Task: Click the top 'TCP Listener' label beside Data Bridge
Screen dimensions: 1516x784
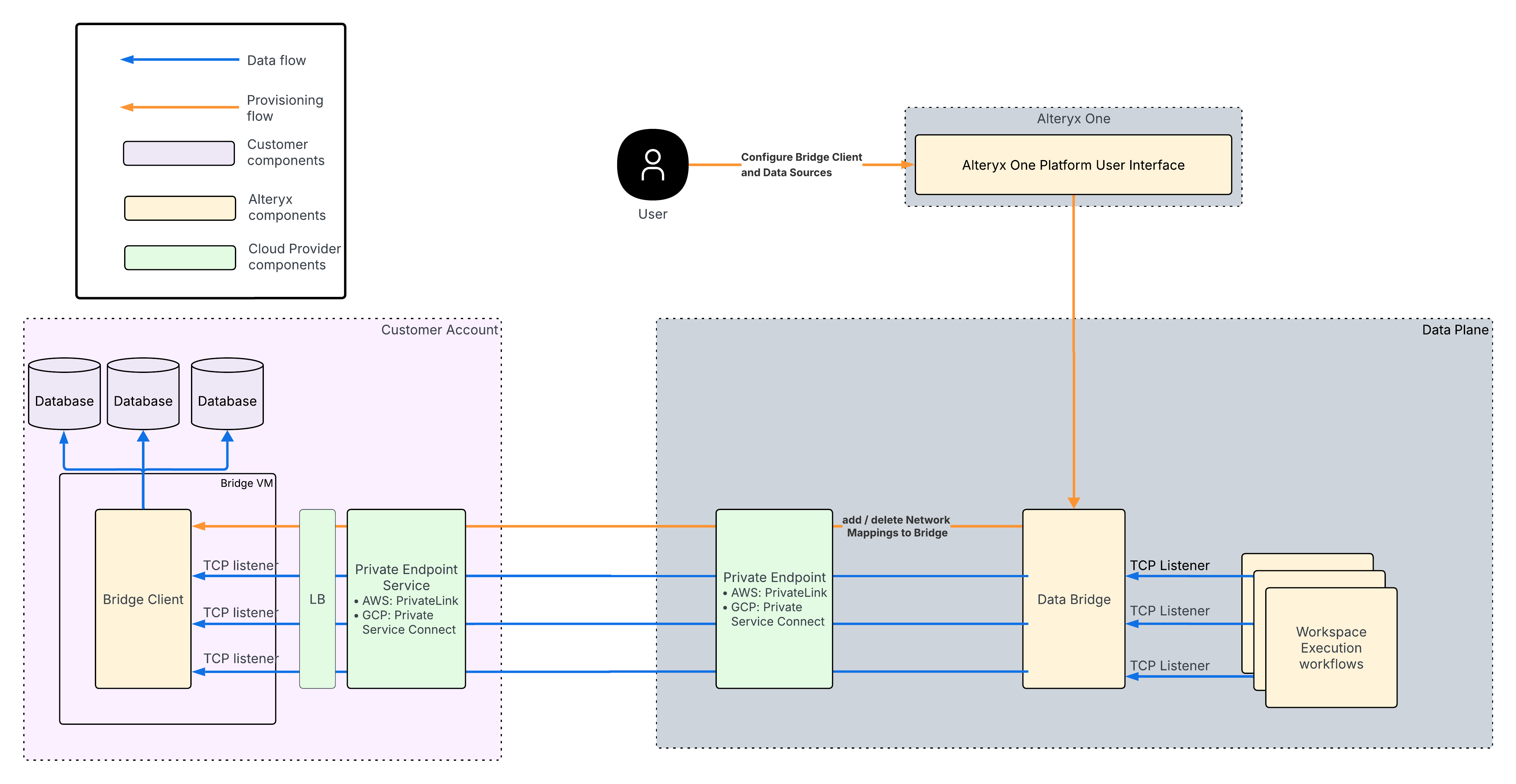Action: tap(1169, 565)
